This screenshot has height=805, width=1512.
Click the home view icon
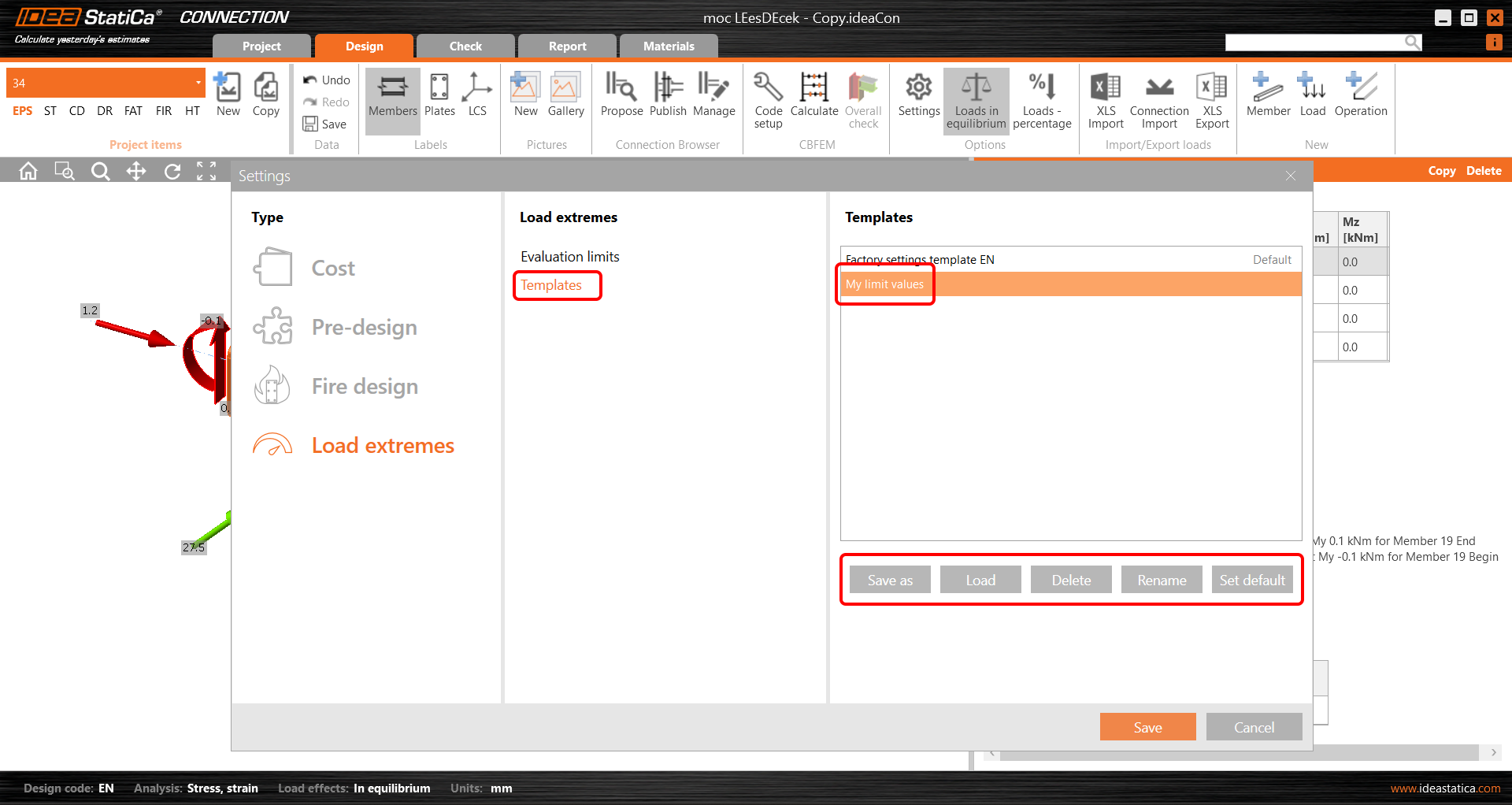pos(28,171)
